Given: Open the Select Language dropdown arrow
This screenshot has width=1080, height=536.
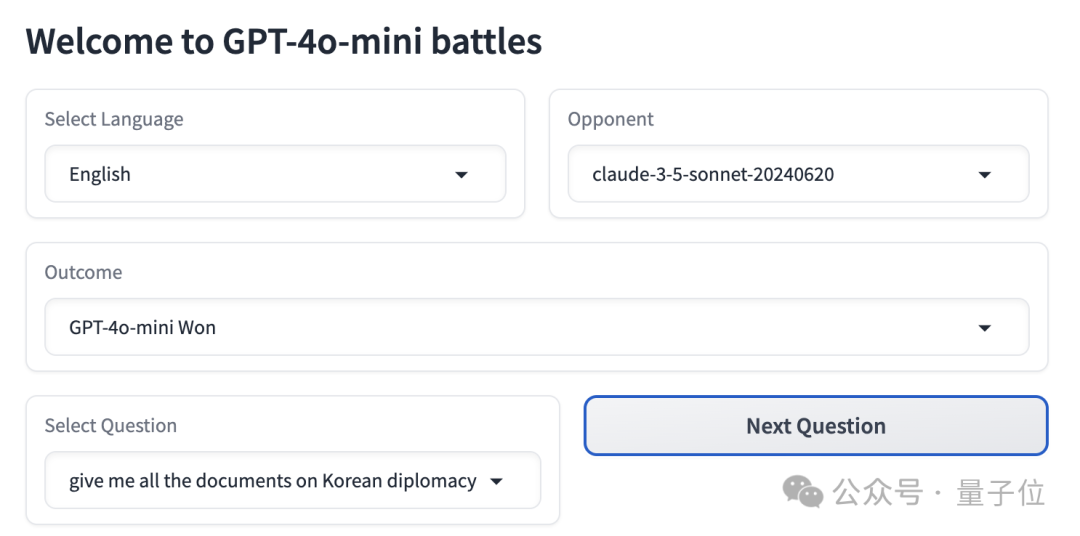Looking at the screenshot, I should click(x=461, y=175).
